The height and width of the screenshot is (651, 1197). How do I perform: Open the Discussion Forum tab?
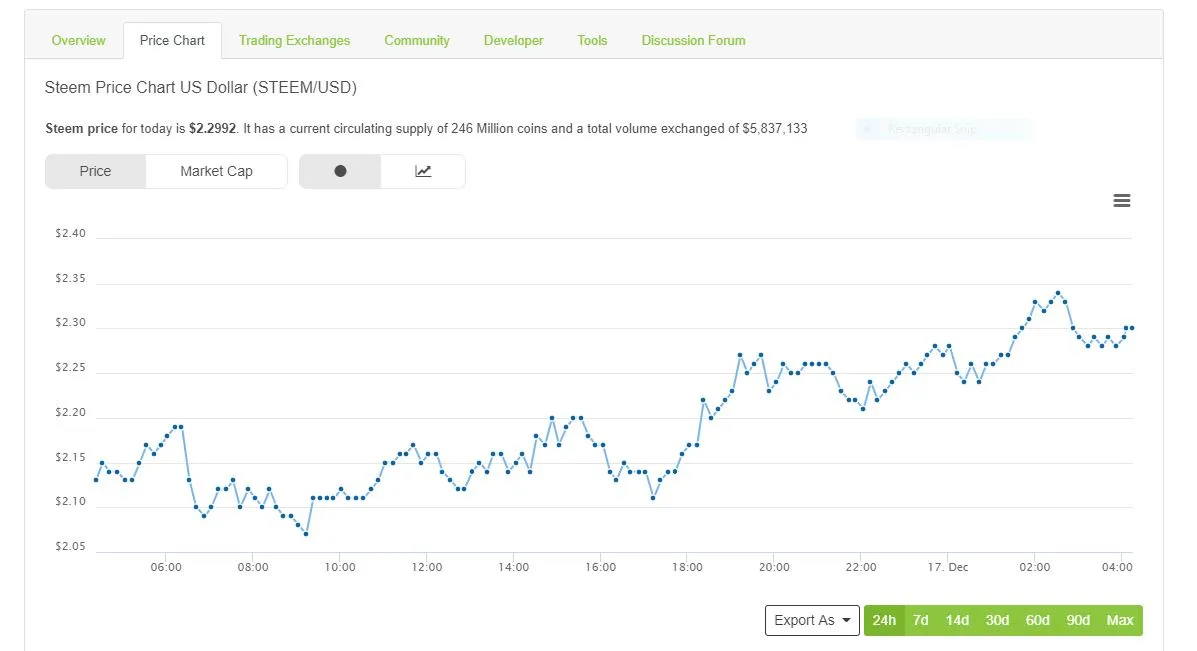tap(693, 40)
